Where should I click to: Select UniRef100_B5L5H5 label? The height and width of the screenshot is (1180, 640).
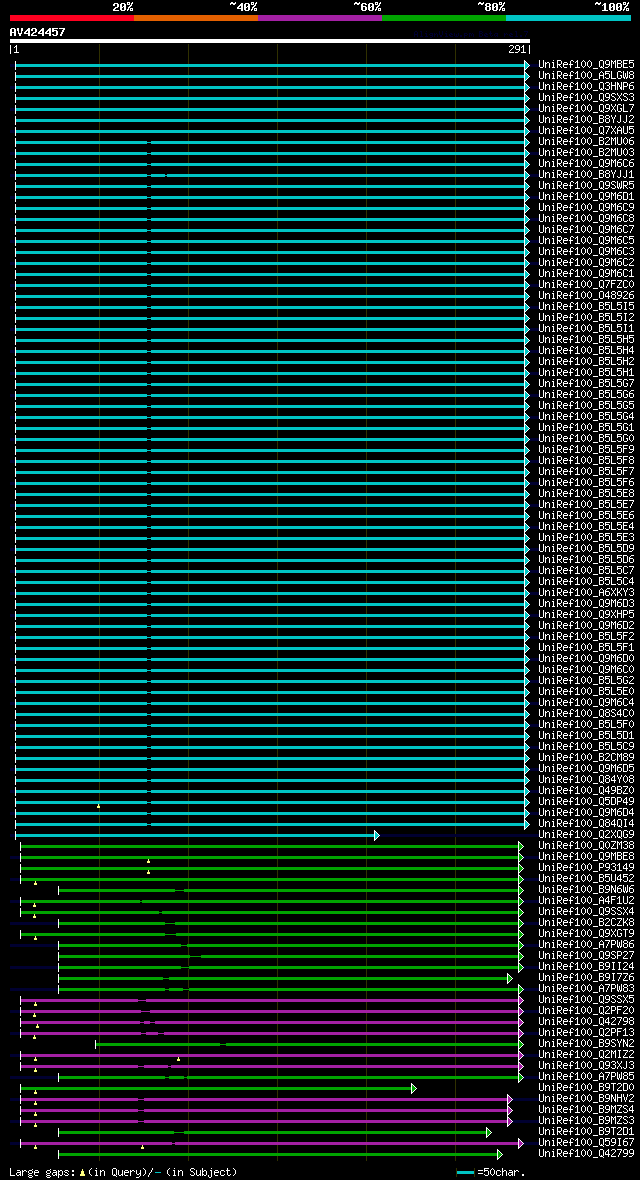click(587, 339)
